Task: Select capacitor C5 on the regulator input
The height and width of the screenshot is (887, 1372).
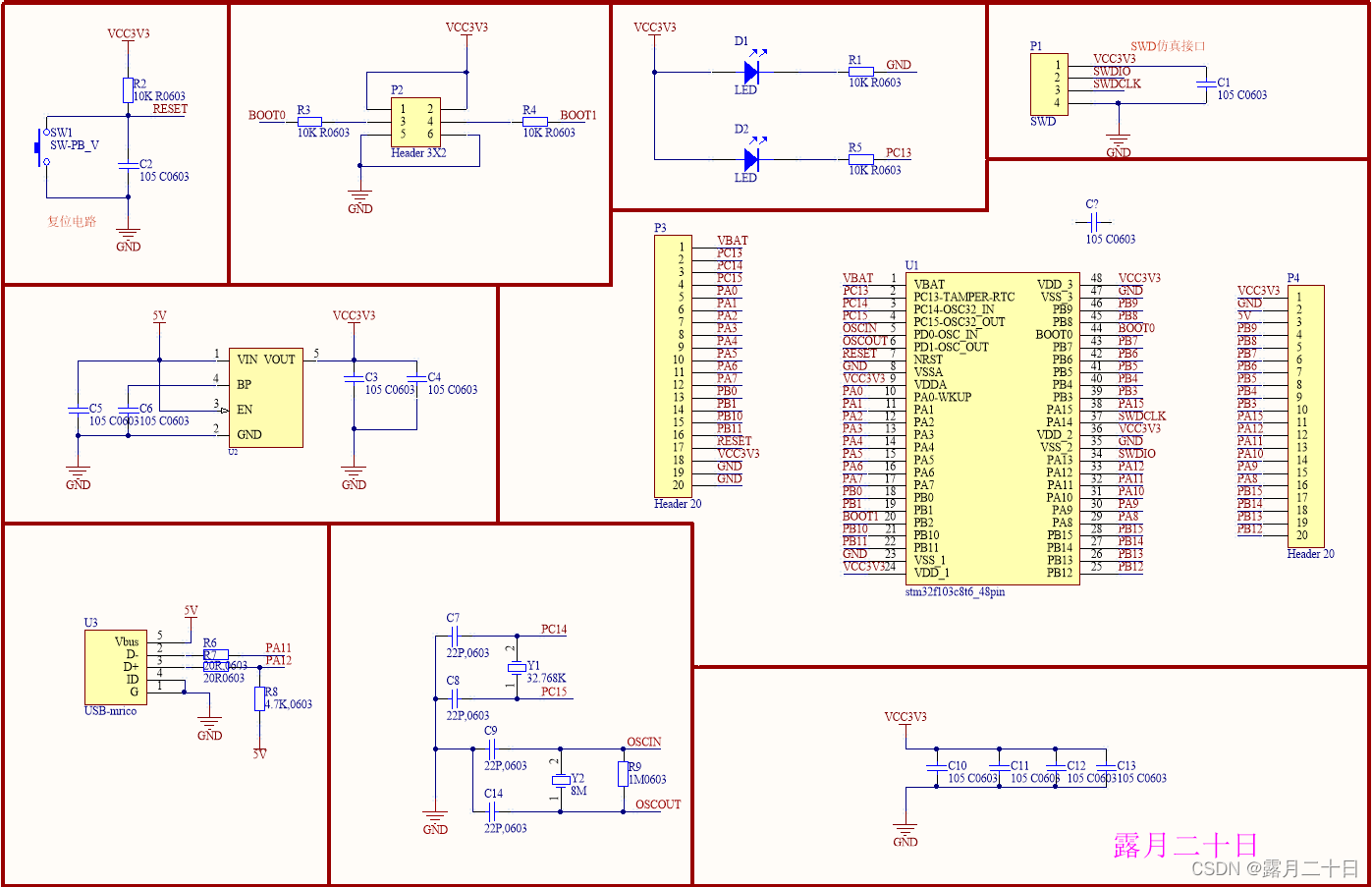Action: tap(78, 409)
